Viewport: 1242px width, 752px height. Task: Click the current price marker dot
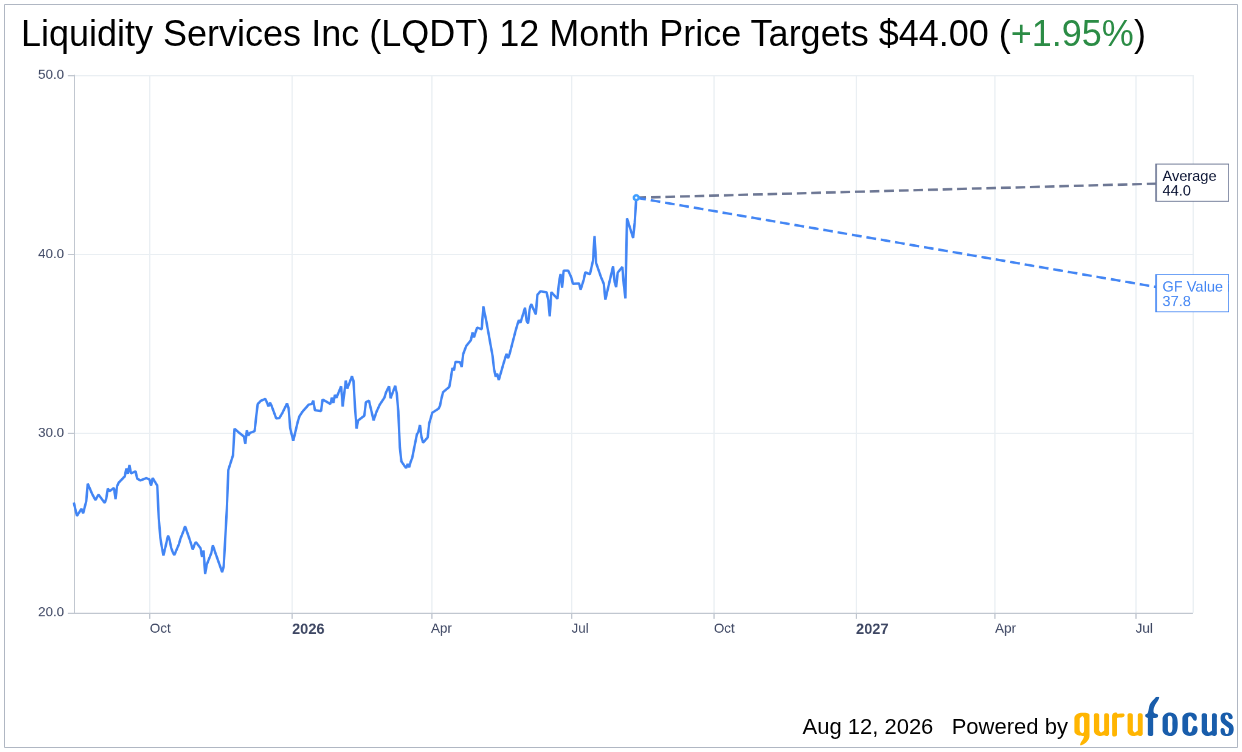pyautogui.click(x=636, y=198)
